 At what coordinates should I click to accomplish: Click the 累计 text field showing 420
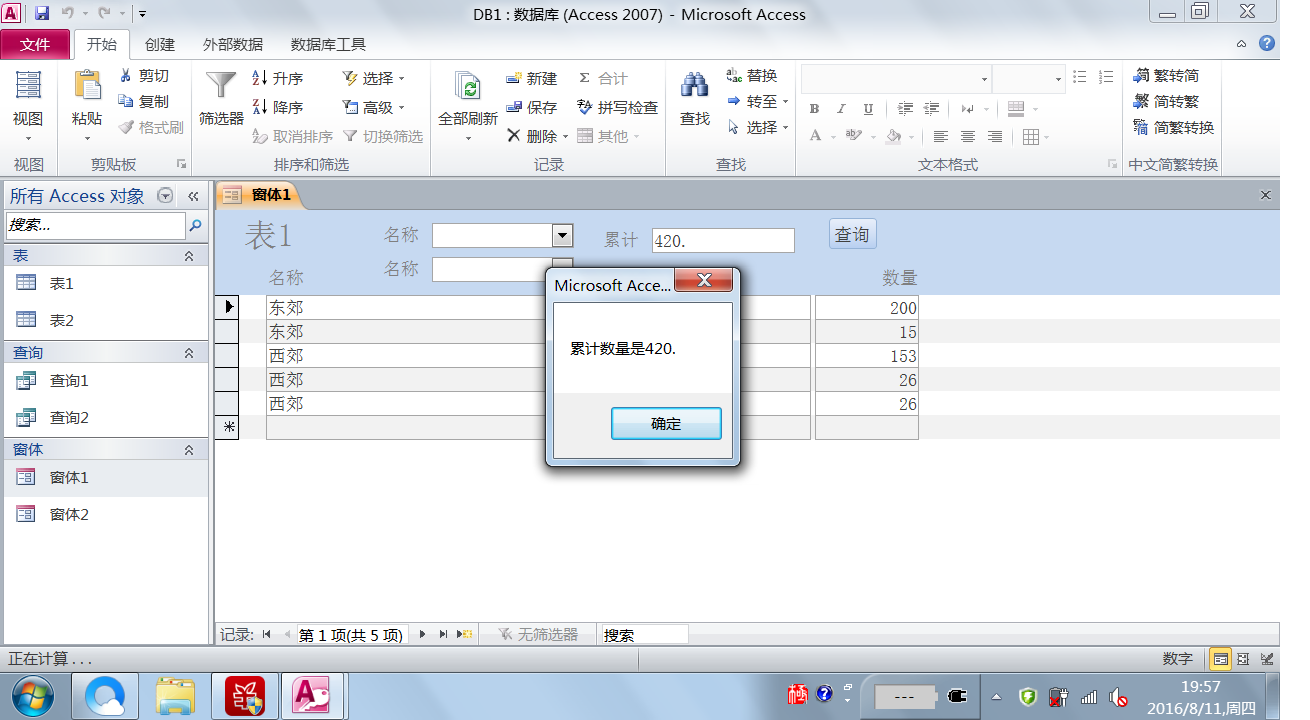(722, 241)
